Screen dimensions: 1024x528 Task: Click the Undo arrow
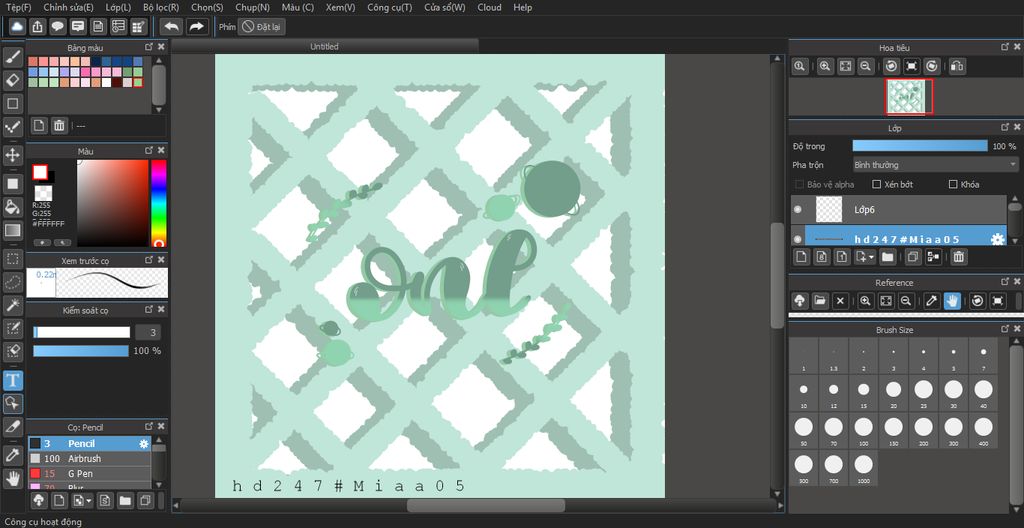click(x=172, y=27)
